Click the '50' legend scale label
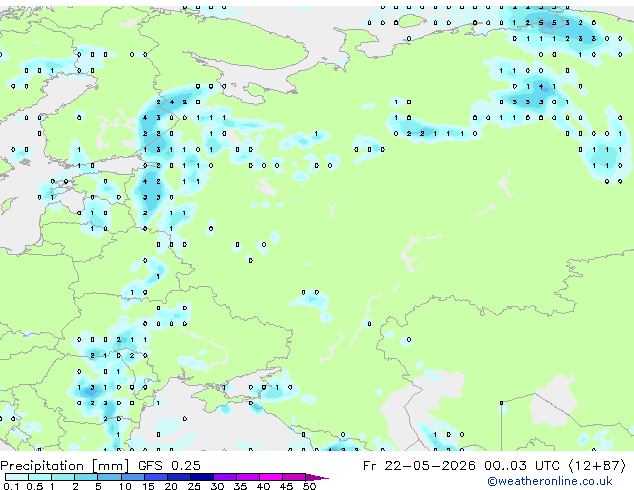Image resolution: width=634 pixels, height=490 pixels. pyautogui.click(x=309, y=486)
